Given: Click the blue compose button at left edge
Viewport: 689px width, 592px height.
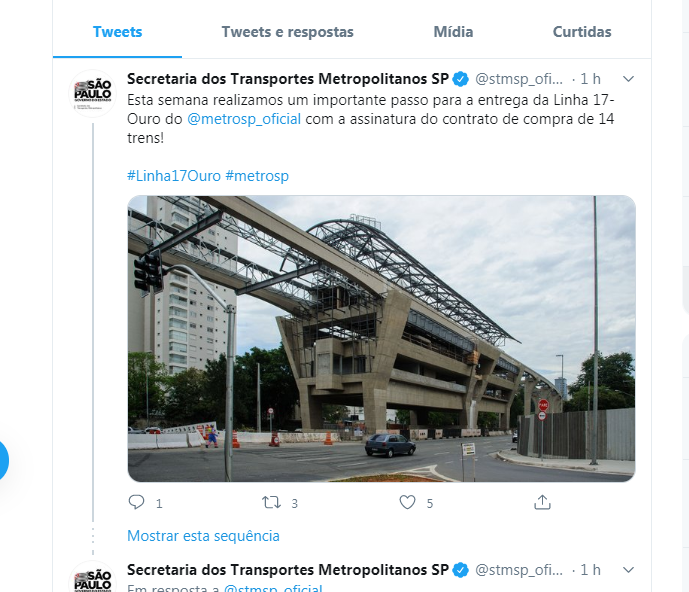Looking at the screenshot, I should [2, 461].
